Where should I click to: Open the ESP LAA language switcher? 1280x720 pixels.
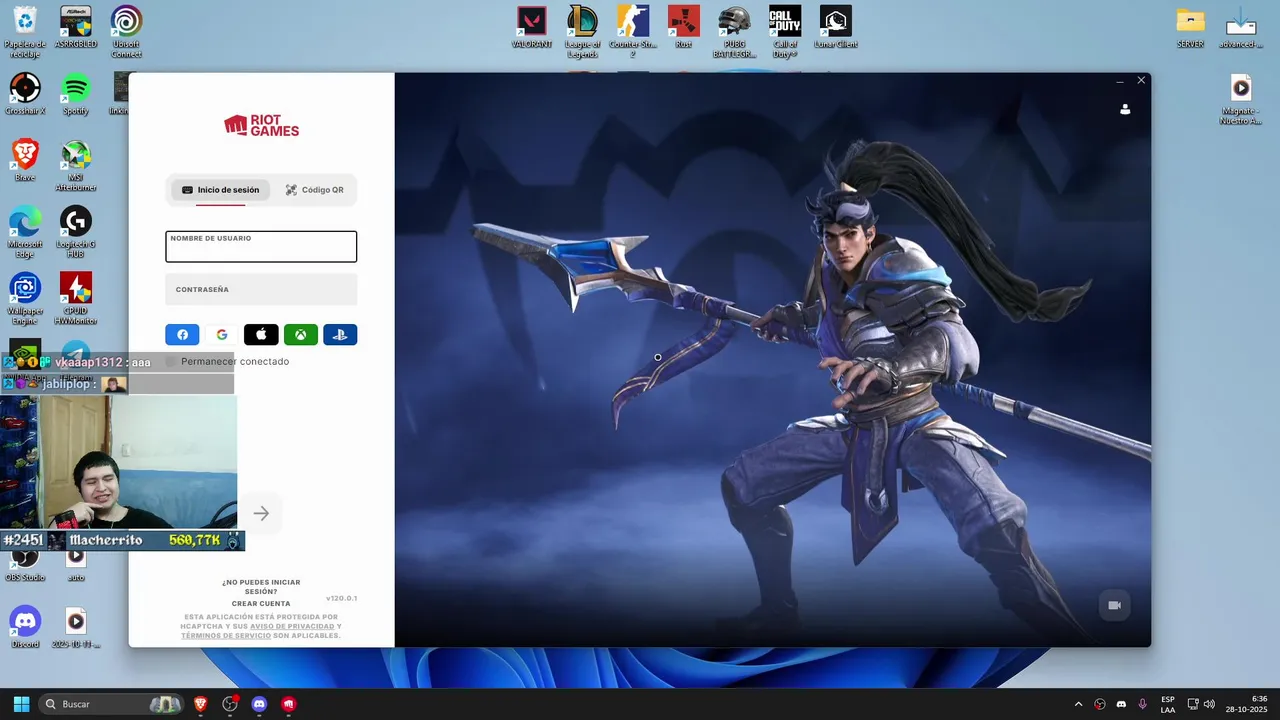(1168, 704)
